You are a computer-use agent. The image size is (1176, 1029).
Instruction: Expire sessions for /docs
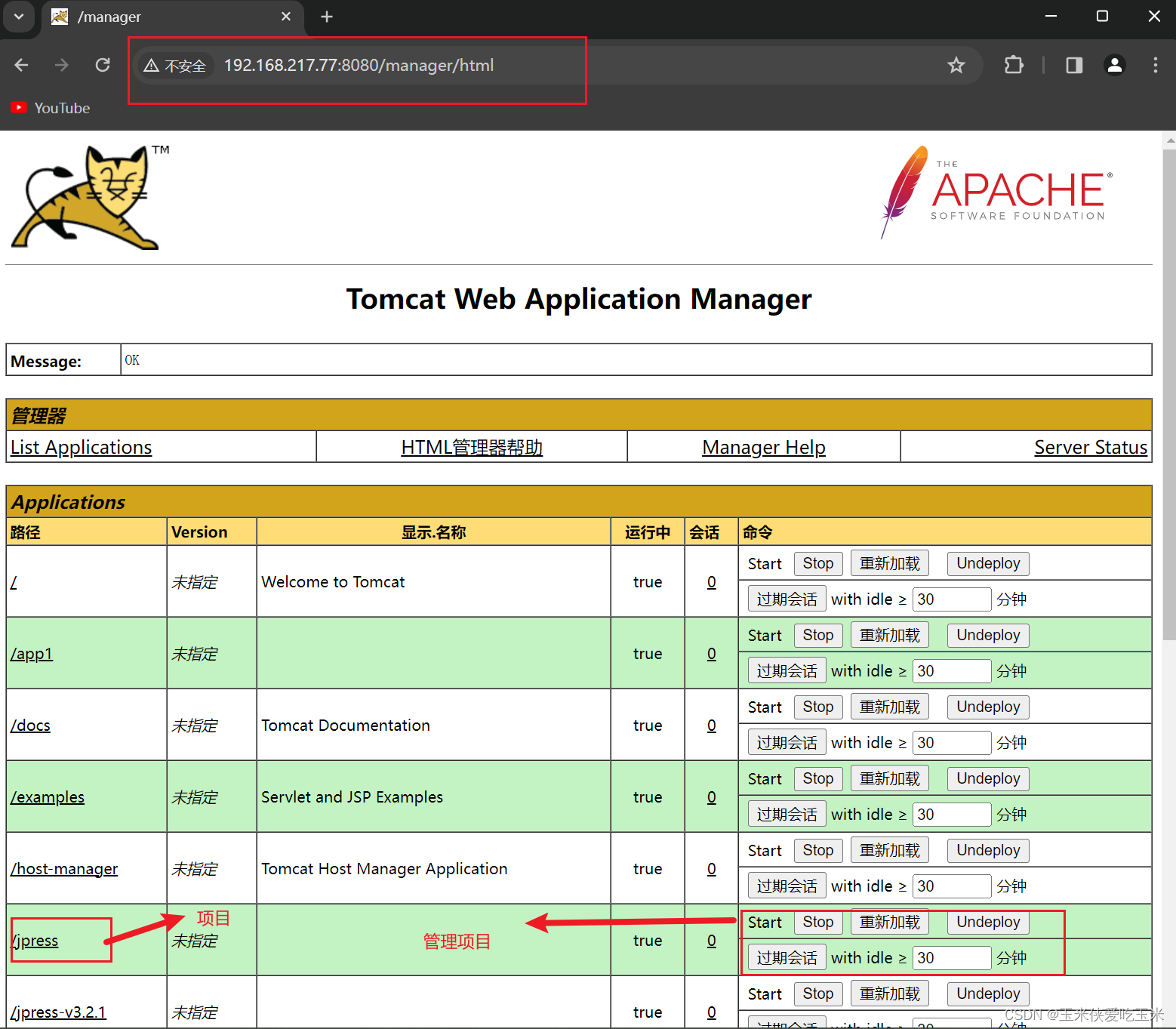tap(787, 743)
